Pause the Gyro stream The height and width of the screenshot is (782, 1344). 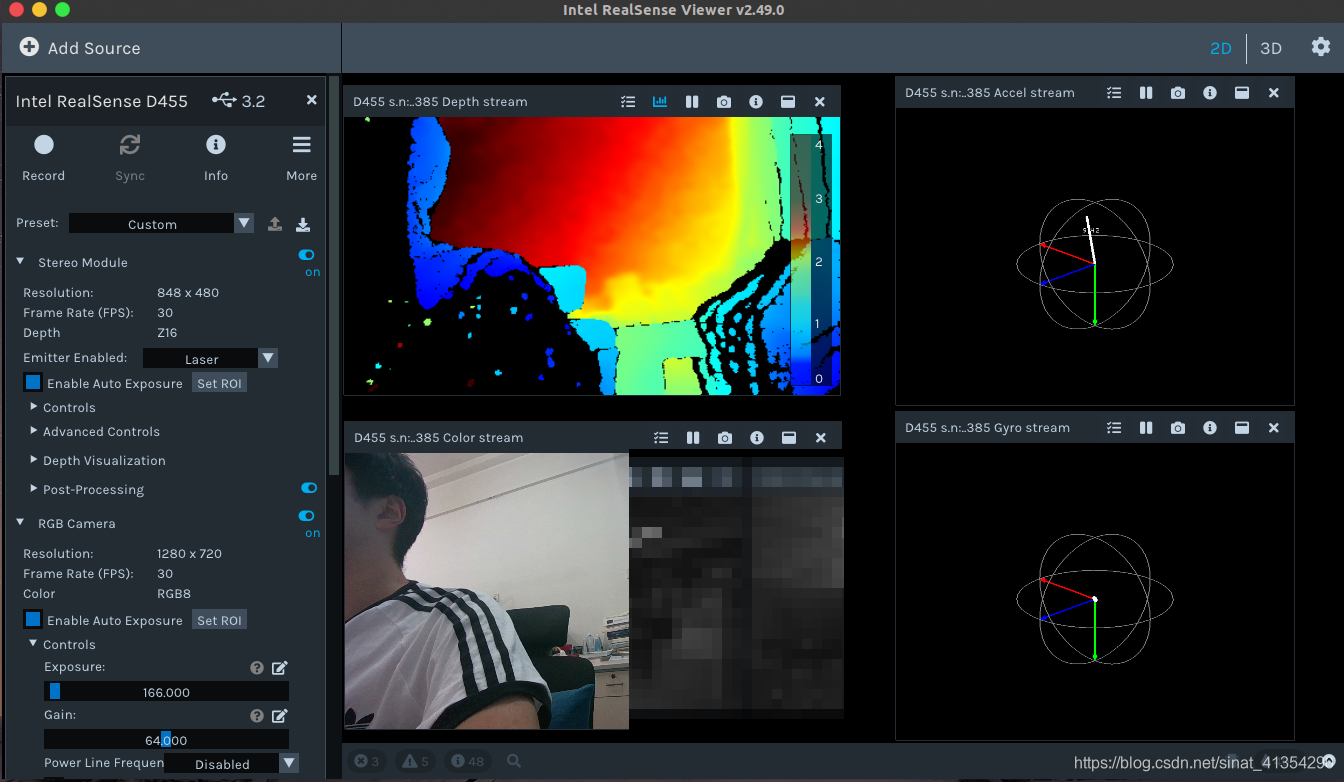(1146, 428)
